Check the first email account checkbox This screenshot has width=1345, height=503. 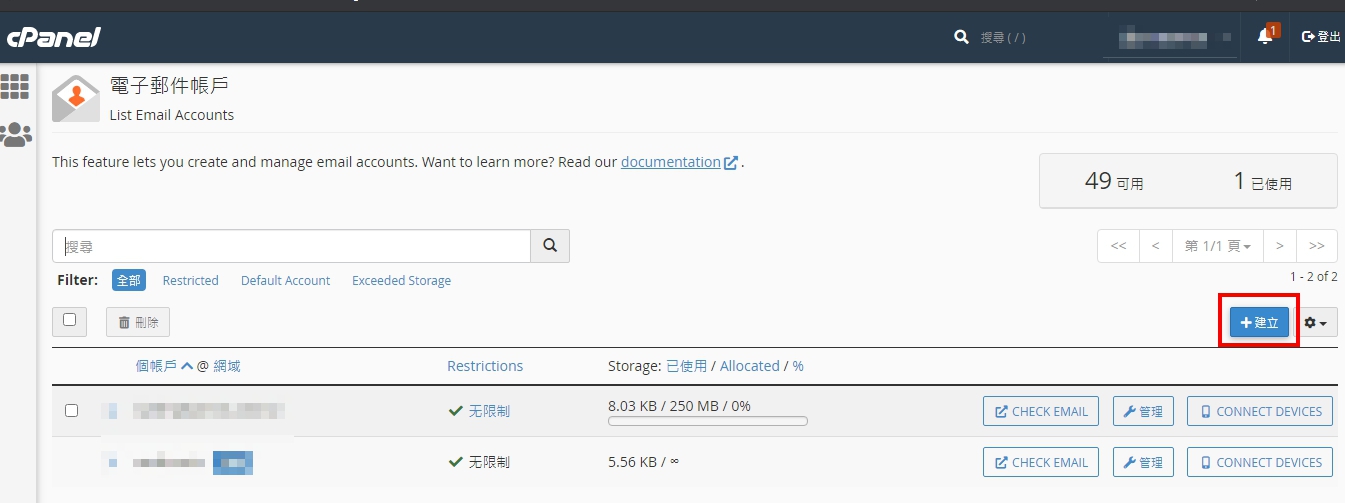pyautogui.click(x=71, y=410)
